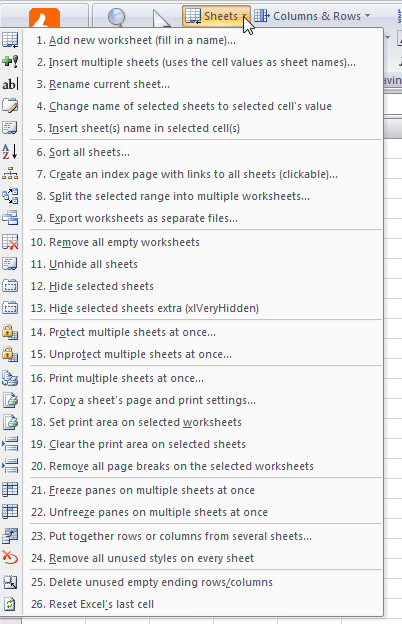Select Remove all page breaks on selected worksheets

pos(203,466)
